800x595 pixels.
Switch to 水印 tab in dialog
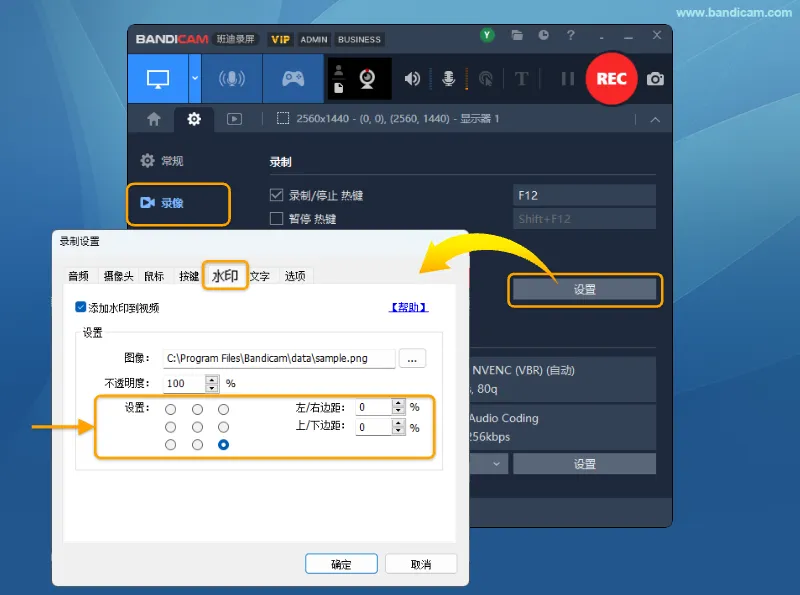[x=225, y=276]
